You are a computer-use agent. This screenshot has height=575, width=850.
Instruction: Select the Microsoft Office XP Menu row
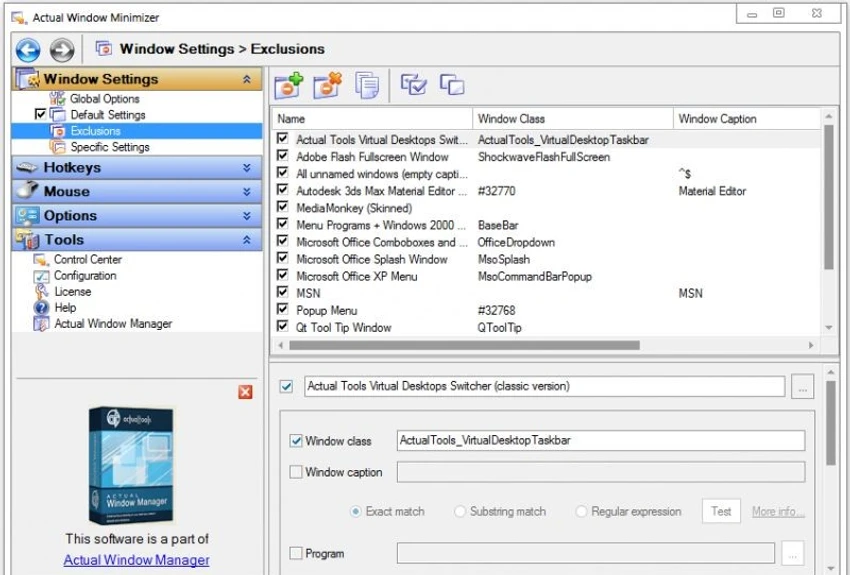[546, 276]
